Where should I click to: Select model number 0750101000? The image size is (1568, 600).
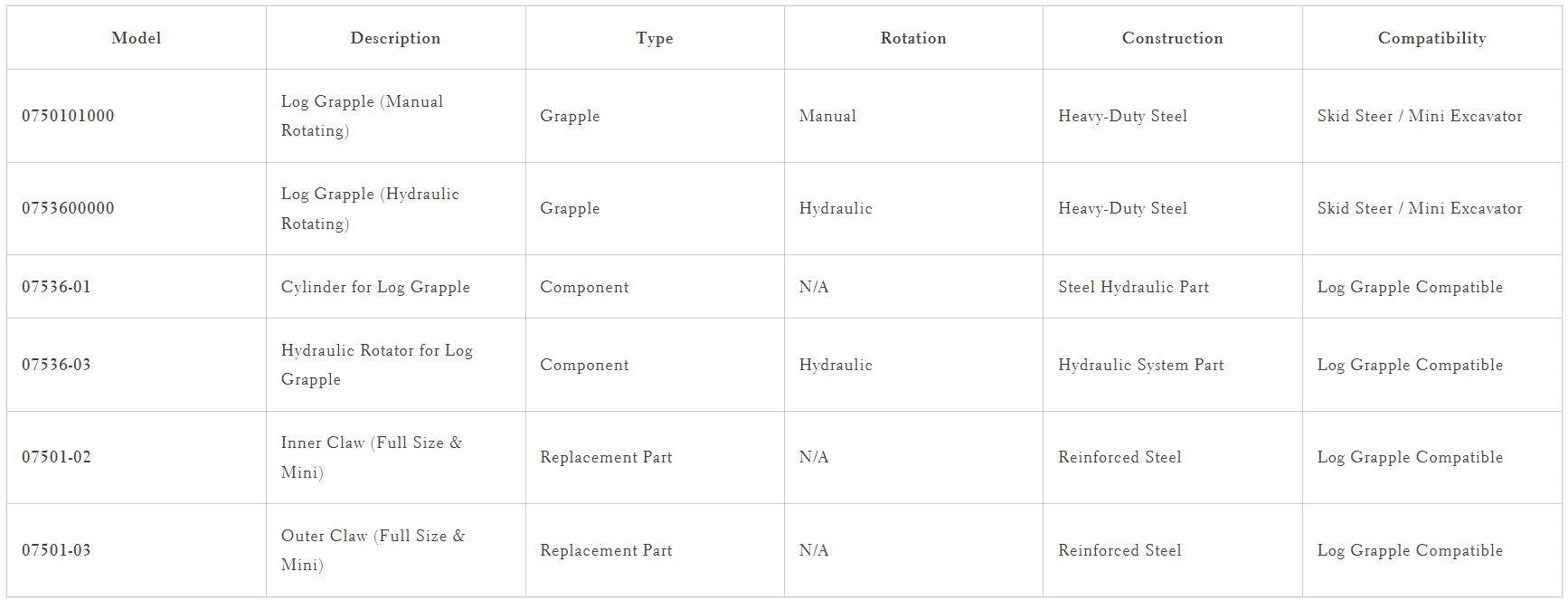(68, 116)
